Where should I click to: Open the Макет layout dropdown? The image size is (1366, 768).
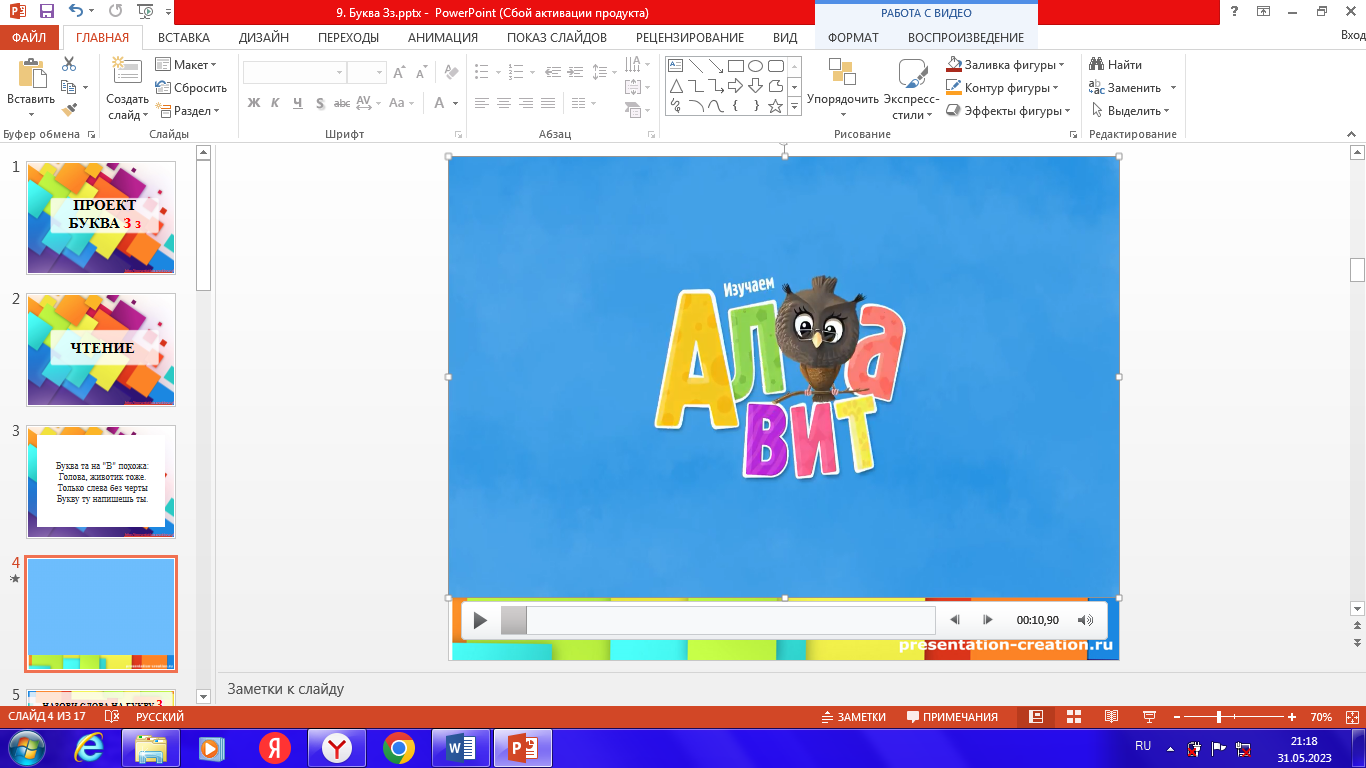(187, 65)
